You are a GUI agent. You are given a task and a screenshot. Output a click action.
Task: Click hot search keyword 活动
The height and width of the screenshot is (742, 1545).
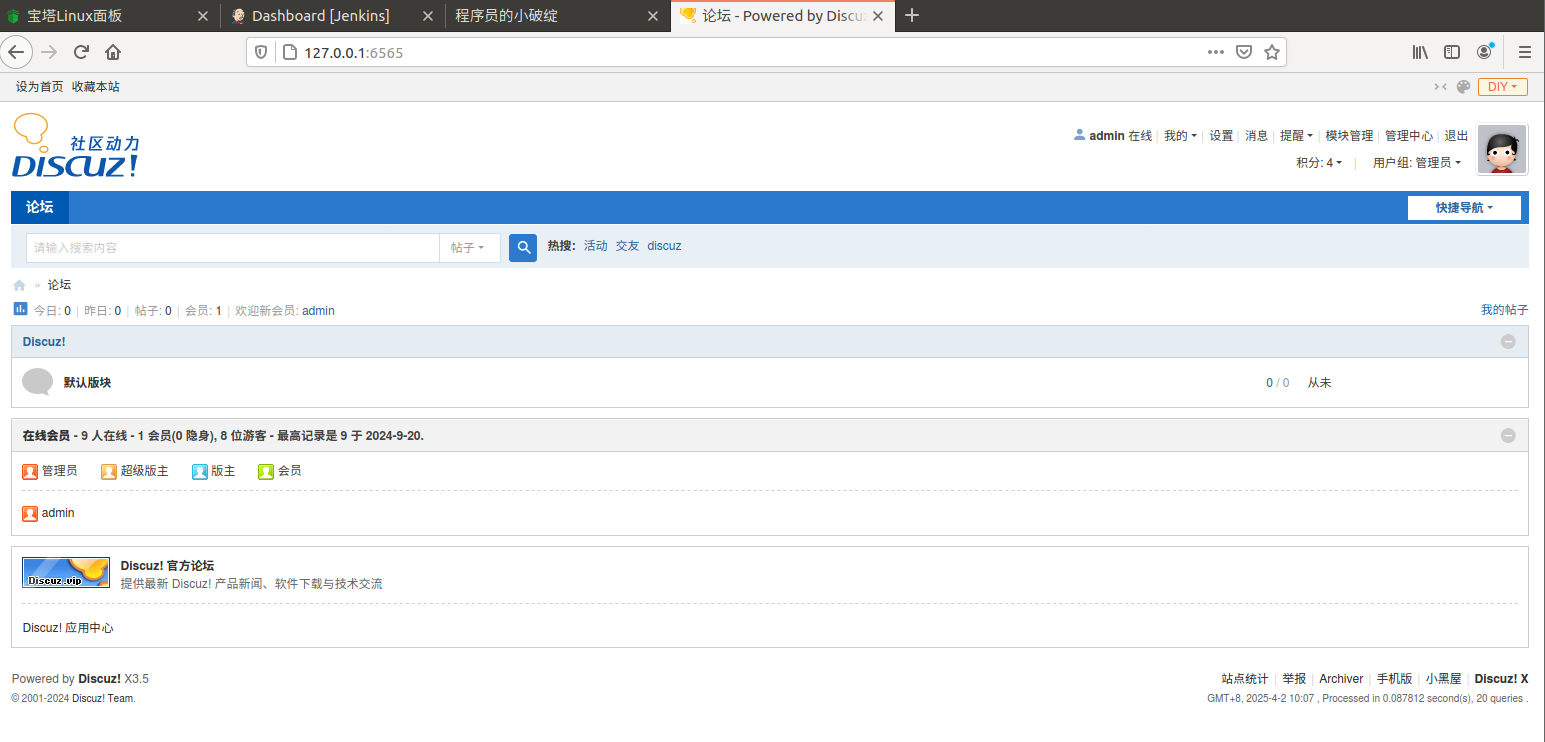pyautogui.click(x=596, y=246)
